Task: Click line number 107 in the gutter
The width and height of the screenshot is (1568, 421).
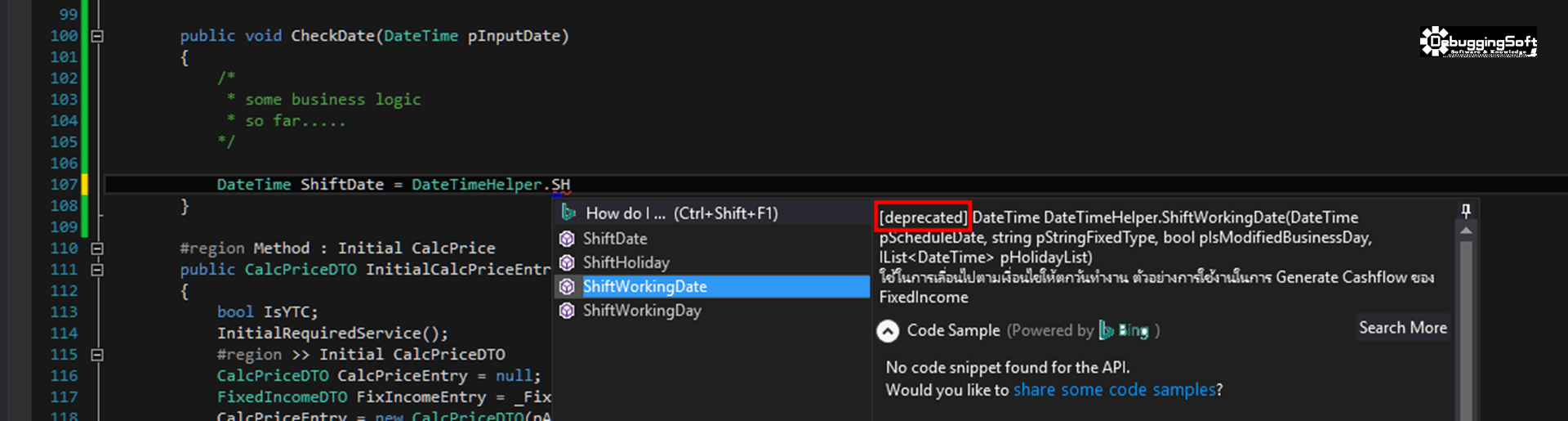Action: coord(64,185)
